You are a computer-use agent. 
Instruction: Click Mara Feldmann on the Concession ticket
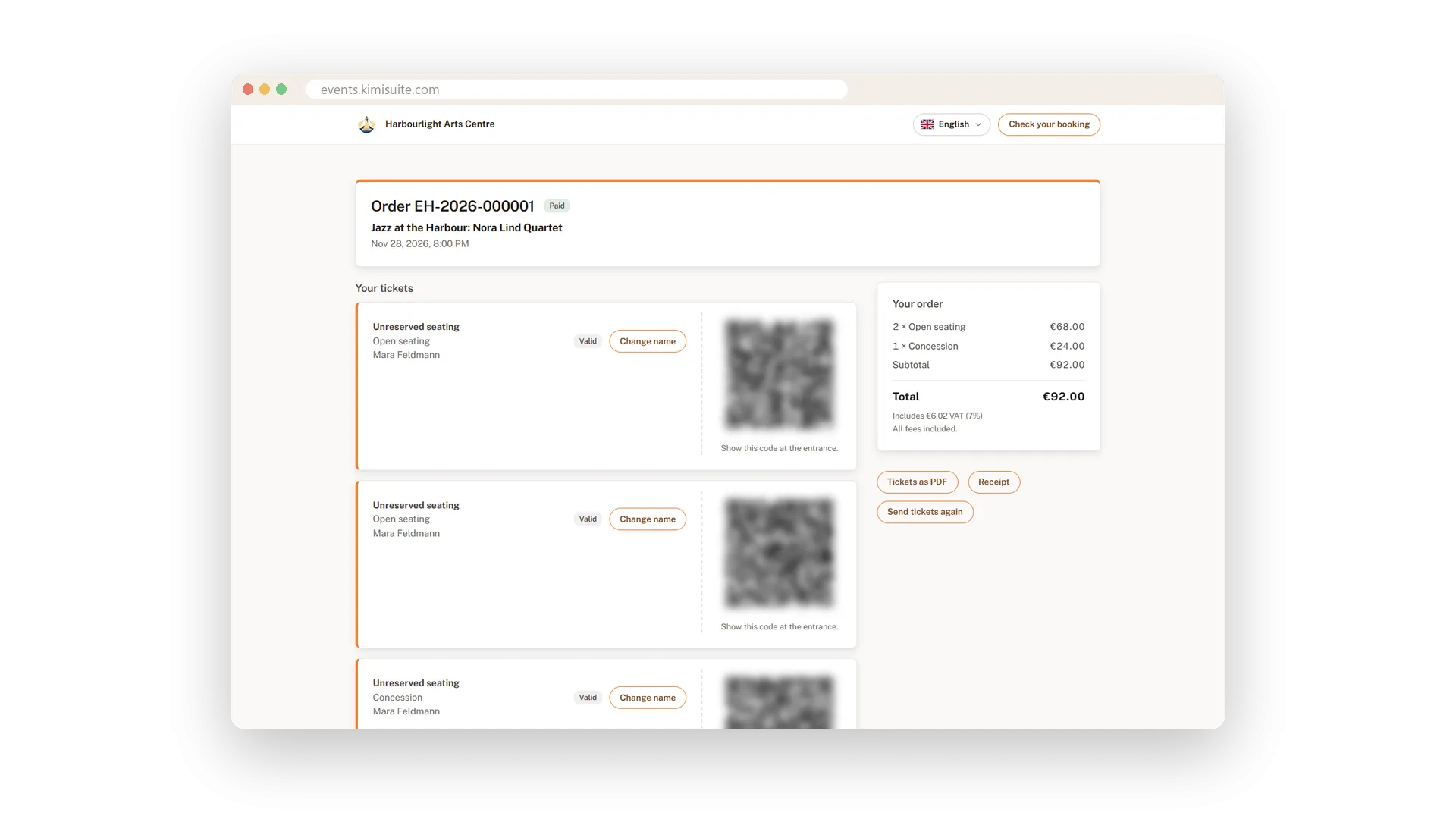tap(406, 711)
